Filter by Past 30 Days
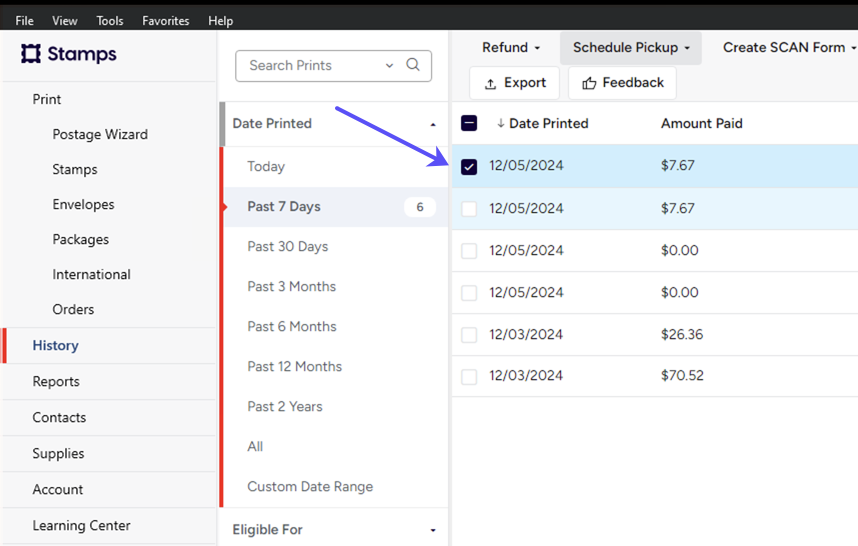The image size is (858, 546). click(336, 247)
